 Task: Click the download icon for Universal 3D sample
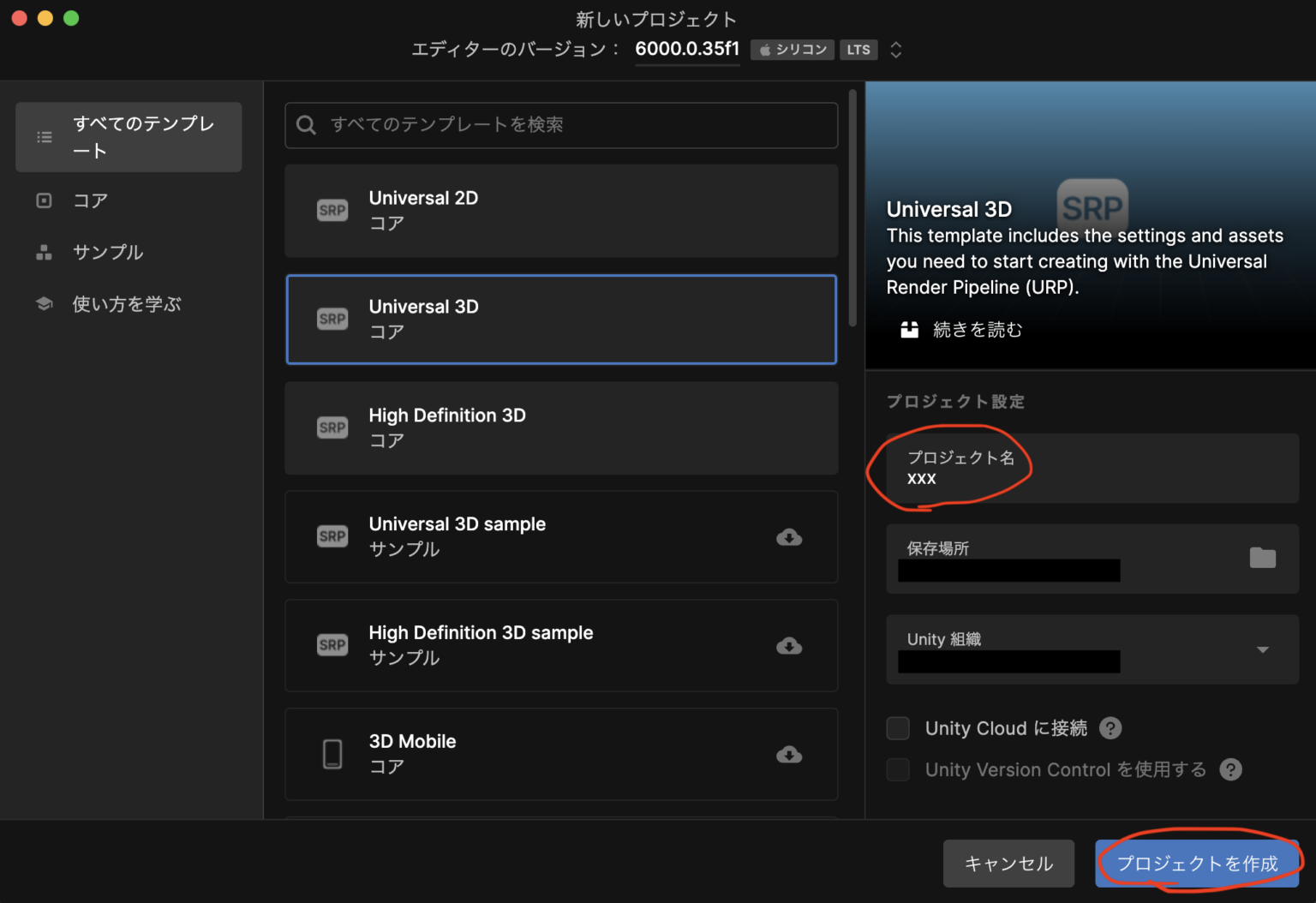coord(789,537)
